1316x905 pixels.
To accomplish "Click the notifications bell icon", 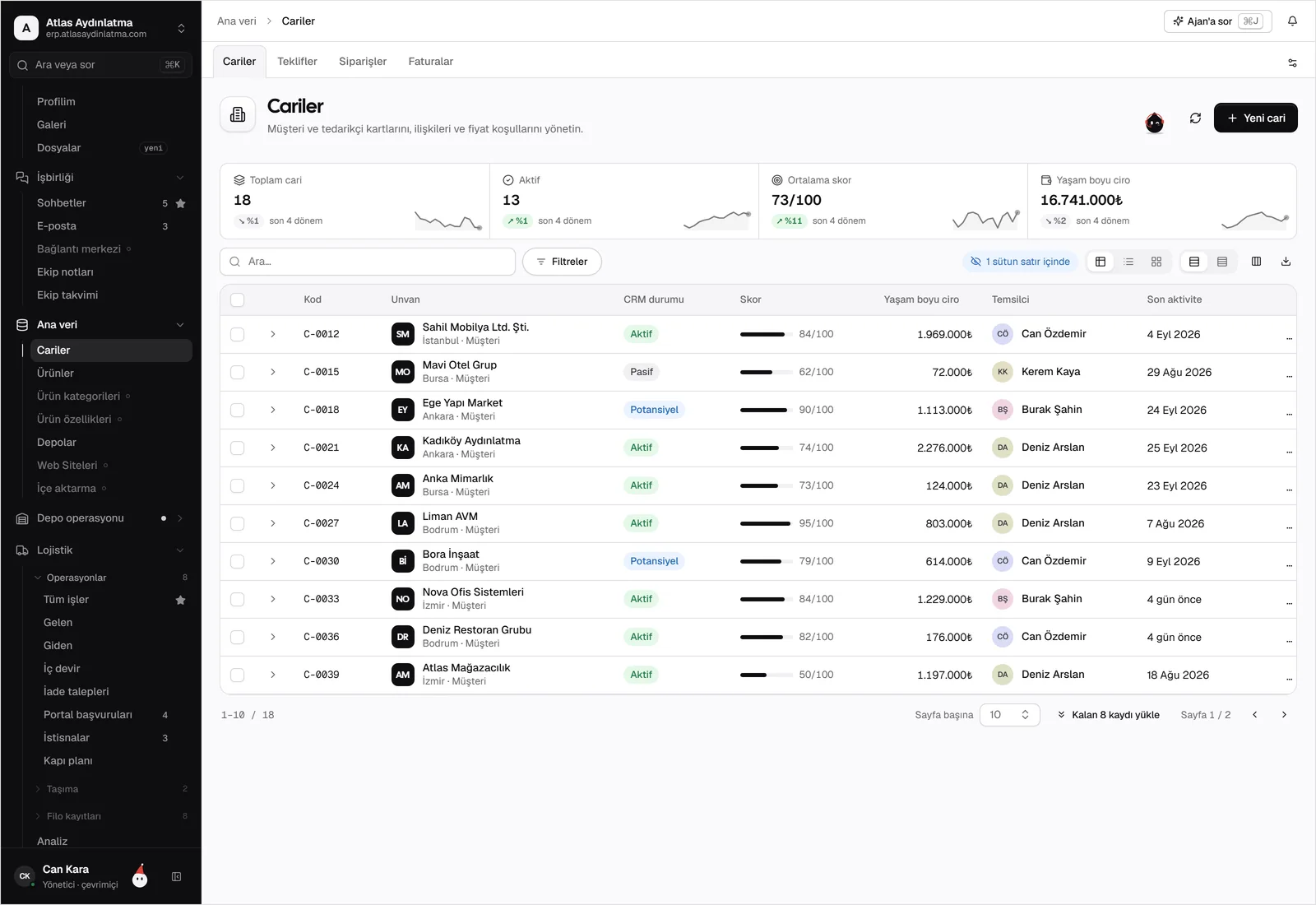I will click(x=1292, y=21).
